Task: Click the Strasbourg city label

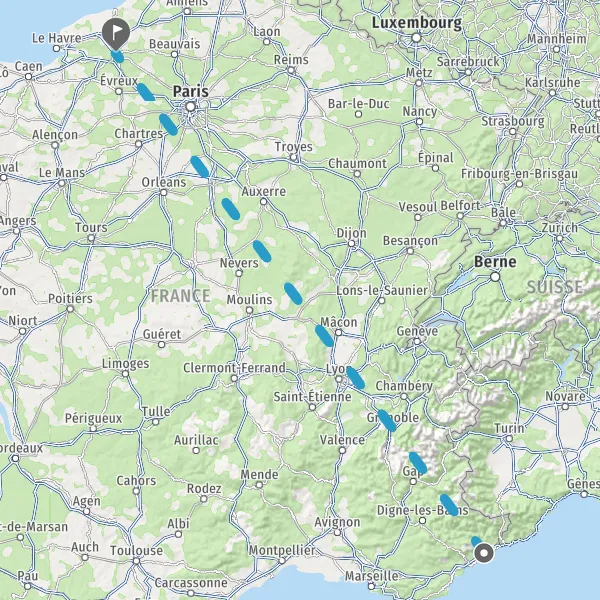Action: 513,121
